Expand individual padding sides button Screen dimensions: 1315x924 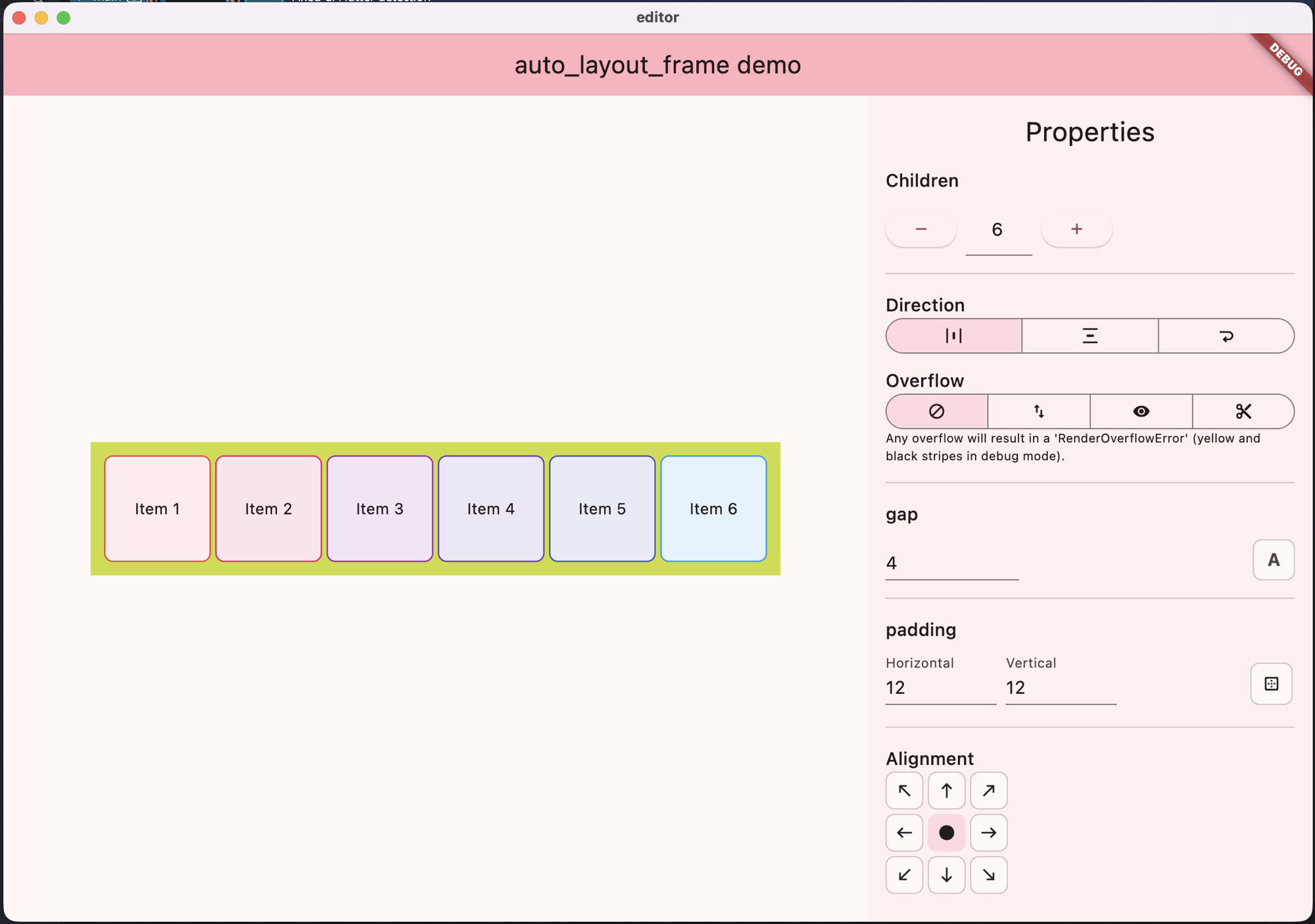pos(1271,683)
